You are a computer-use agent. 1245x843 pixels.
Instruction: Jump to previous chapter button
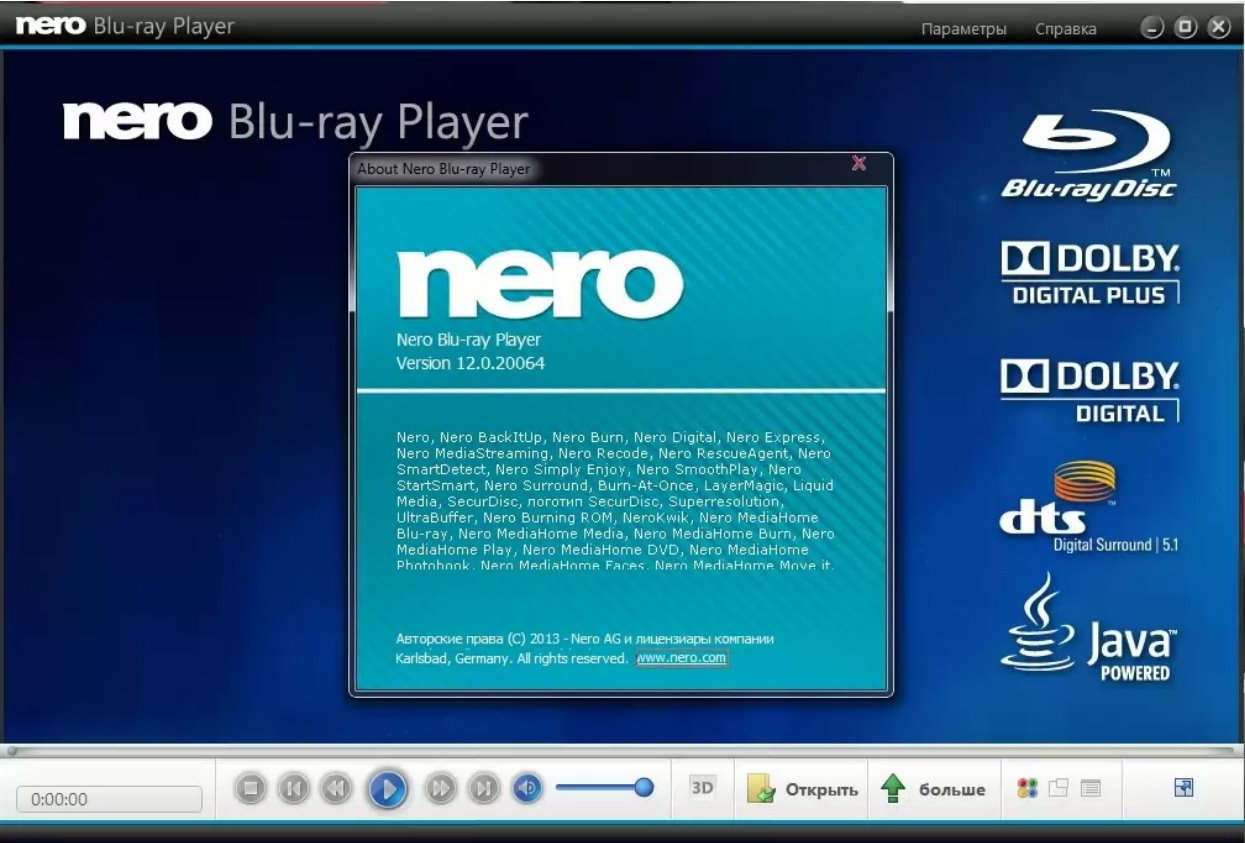(x=293, y=789)
